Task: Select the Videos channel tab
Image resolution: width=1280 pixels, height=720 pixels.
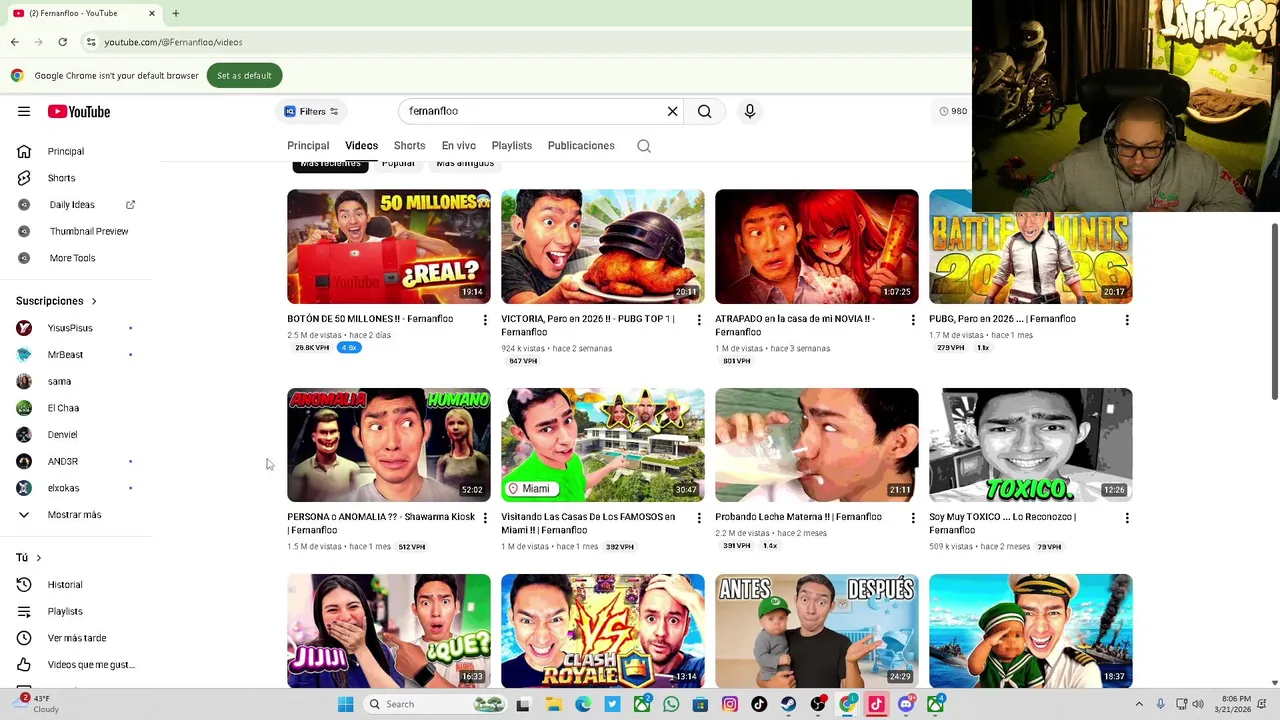Action: (x=362, y=146)
